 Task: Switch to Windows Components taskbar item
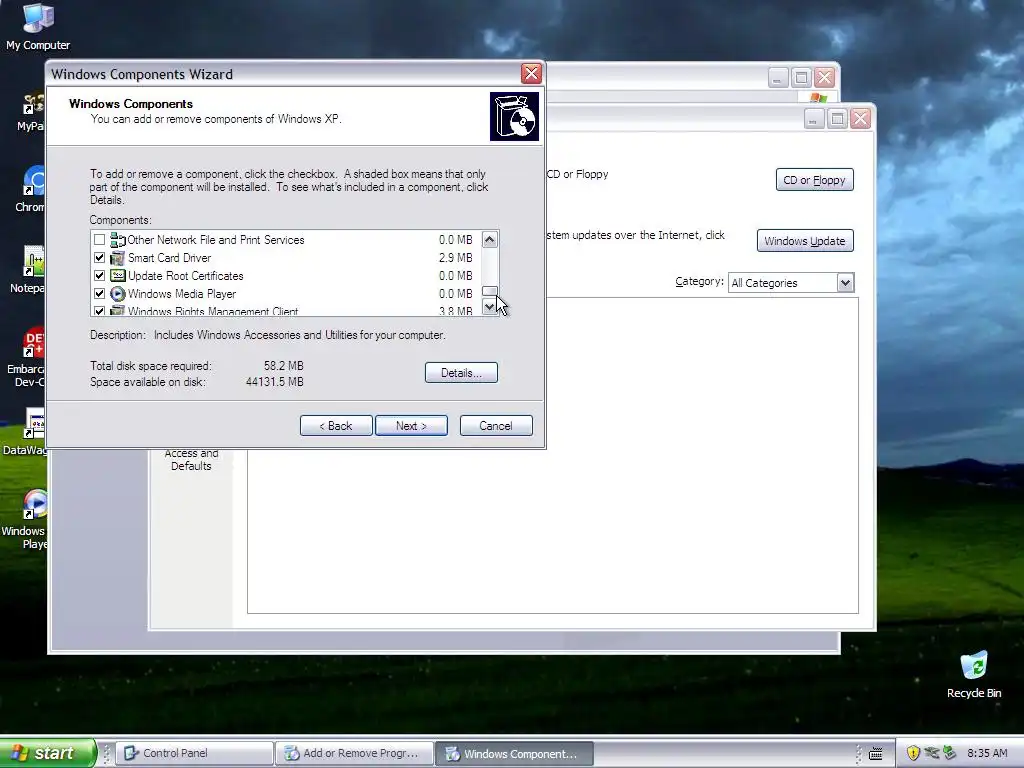514,753
